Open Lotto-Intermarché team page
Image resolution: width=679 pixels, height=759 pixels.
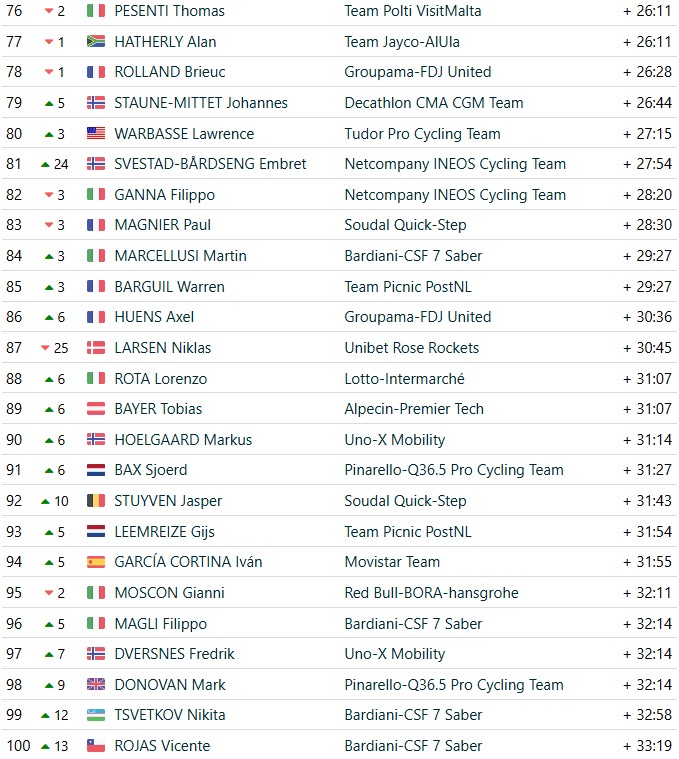pyautogui.click(x=404, y=379)
